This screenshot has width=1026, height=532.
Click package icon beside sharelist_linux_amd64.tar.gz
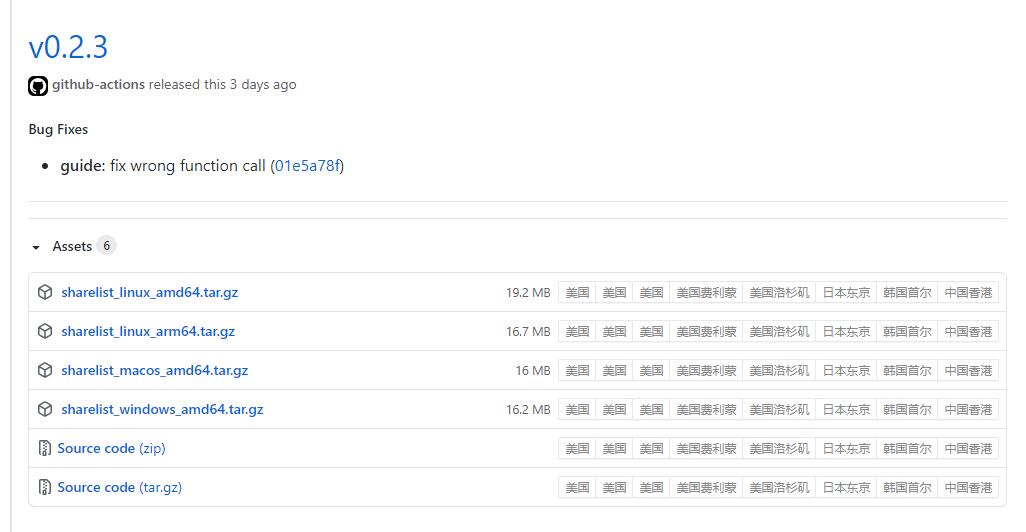point(45,292)
